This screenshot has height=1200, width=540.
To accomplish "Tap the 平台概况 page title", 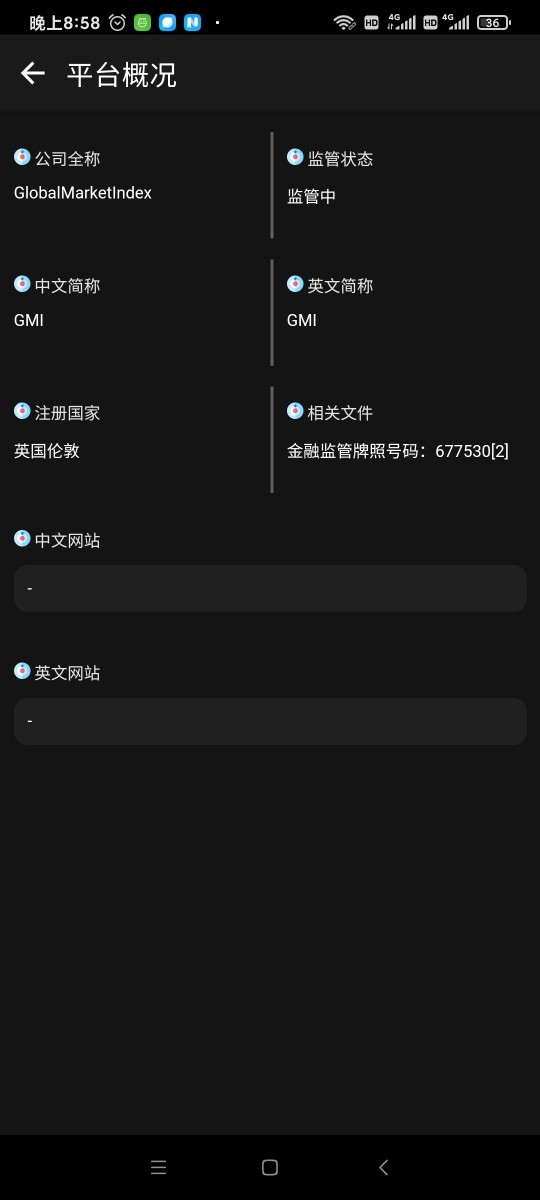I will 122,74.
